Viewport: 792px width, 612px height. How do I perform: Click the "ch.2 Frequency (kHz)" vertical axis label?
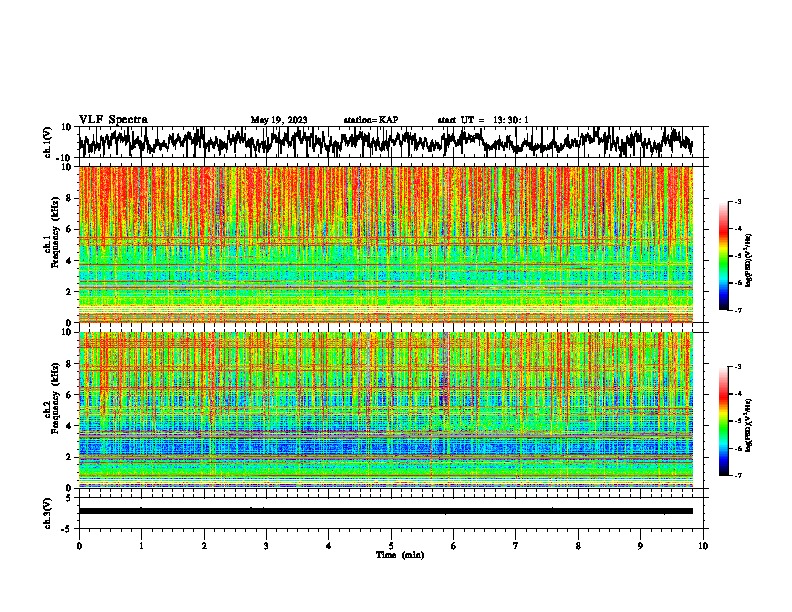coord(51,398)
